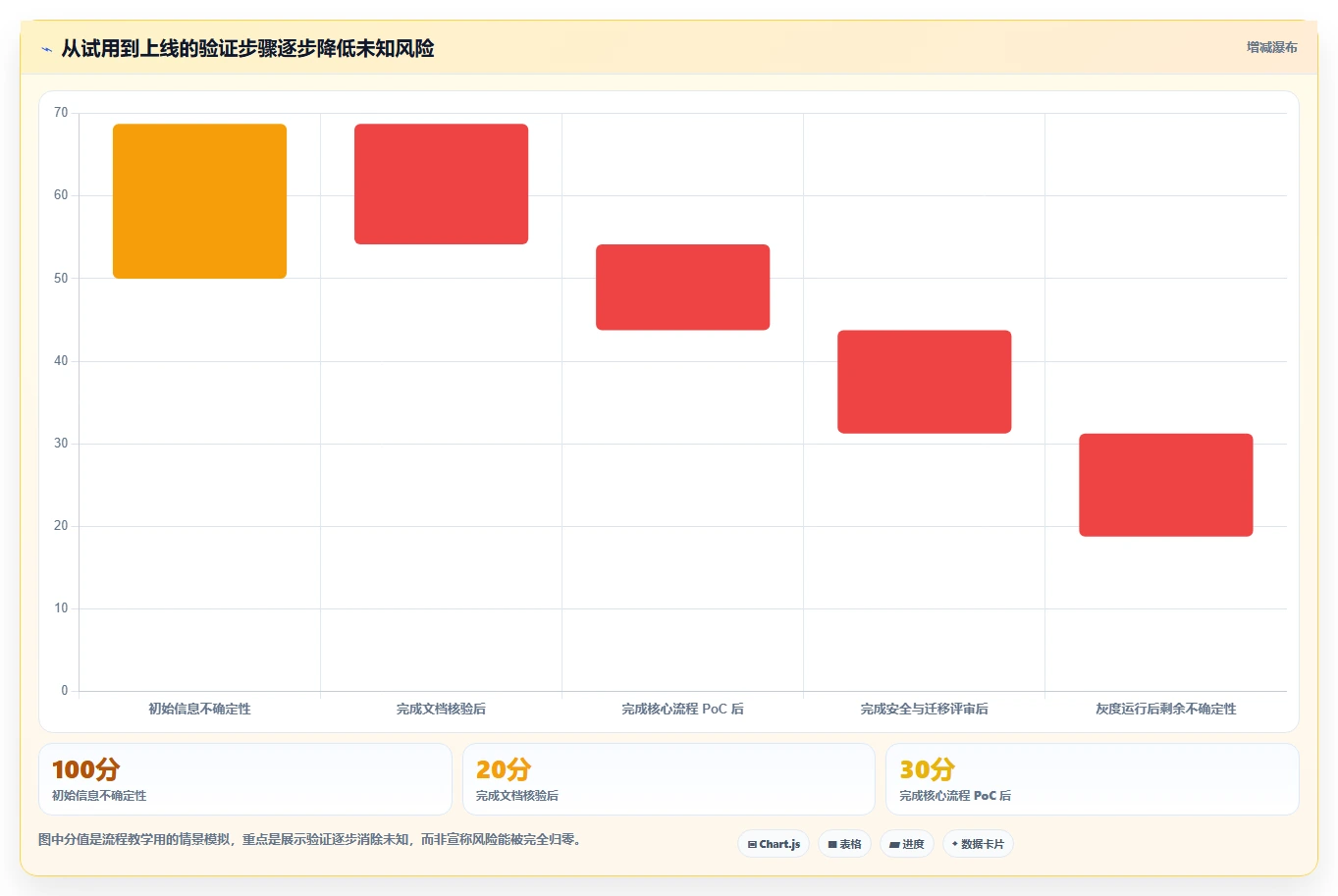
Task: Click the y-axis value 40
Action: [61, 361]
